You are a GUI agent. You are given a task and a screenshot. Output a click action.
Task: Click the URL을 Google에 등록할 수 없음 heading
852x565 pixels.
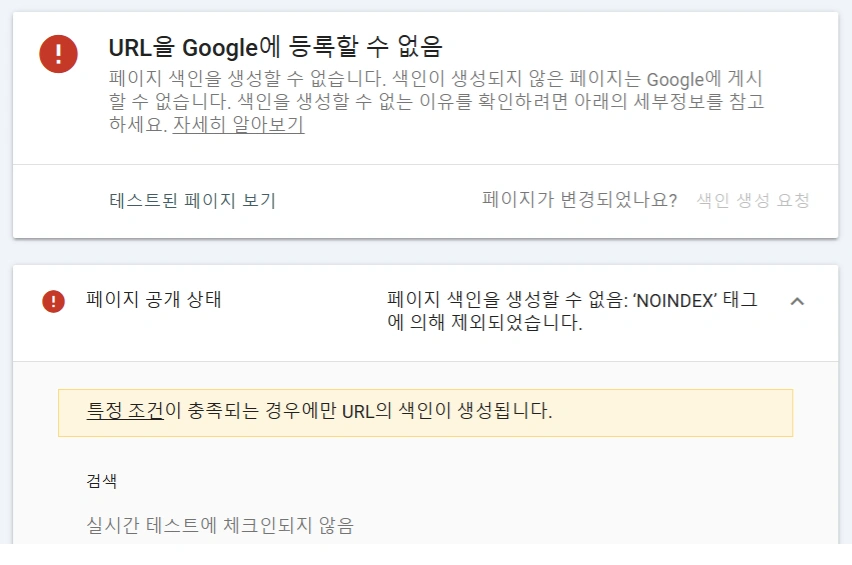tap(275, 47)
